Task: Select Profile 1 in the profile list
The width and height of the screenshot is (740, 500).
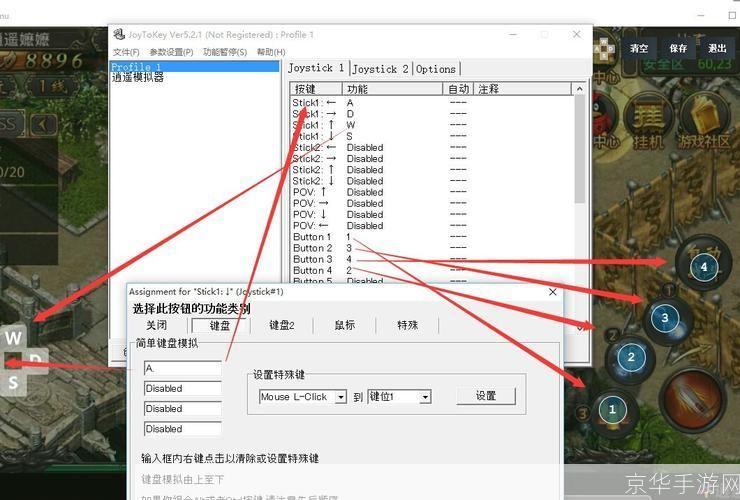Action: click(x=194, y=67)
